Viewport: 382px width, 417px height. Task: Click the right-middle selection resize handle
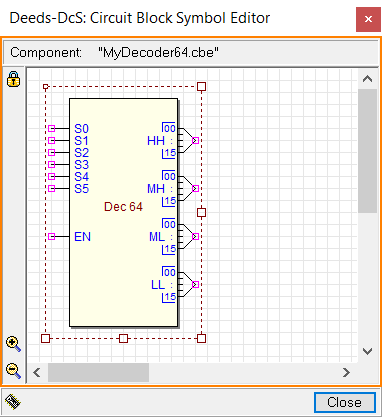coord(201,212)
